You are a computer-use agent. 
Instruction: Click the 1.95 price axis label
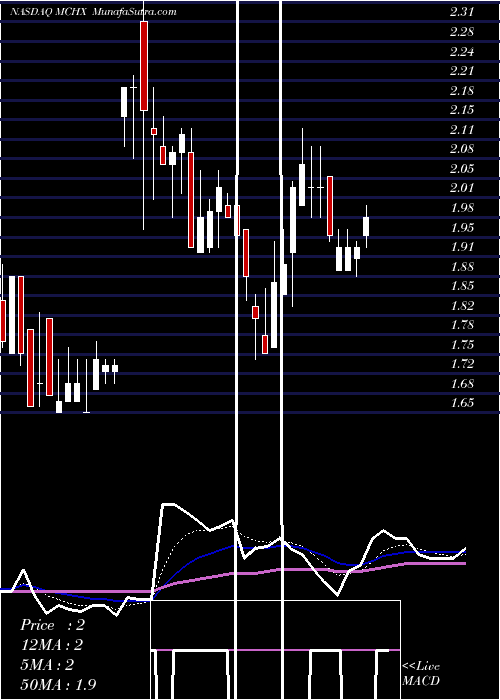(462, 227)
